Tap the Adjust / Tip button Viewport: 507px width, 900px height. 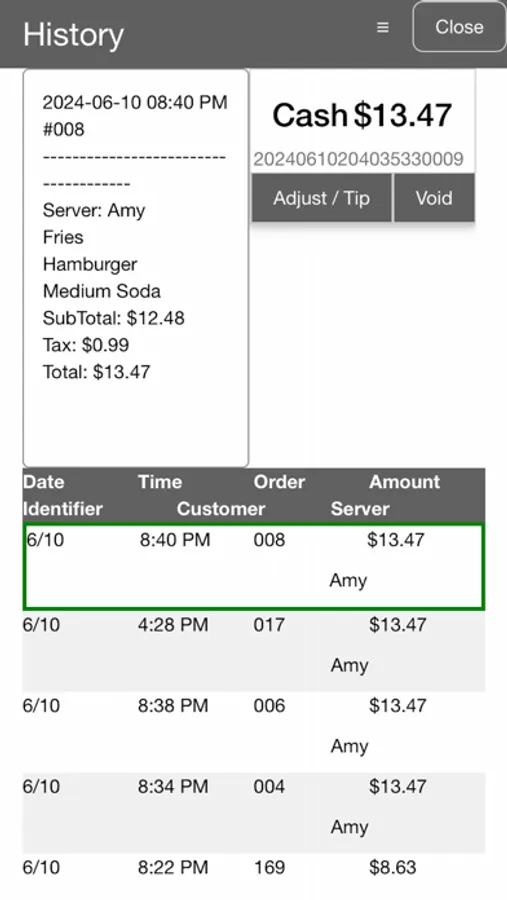click(322, 198)
